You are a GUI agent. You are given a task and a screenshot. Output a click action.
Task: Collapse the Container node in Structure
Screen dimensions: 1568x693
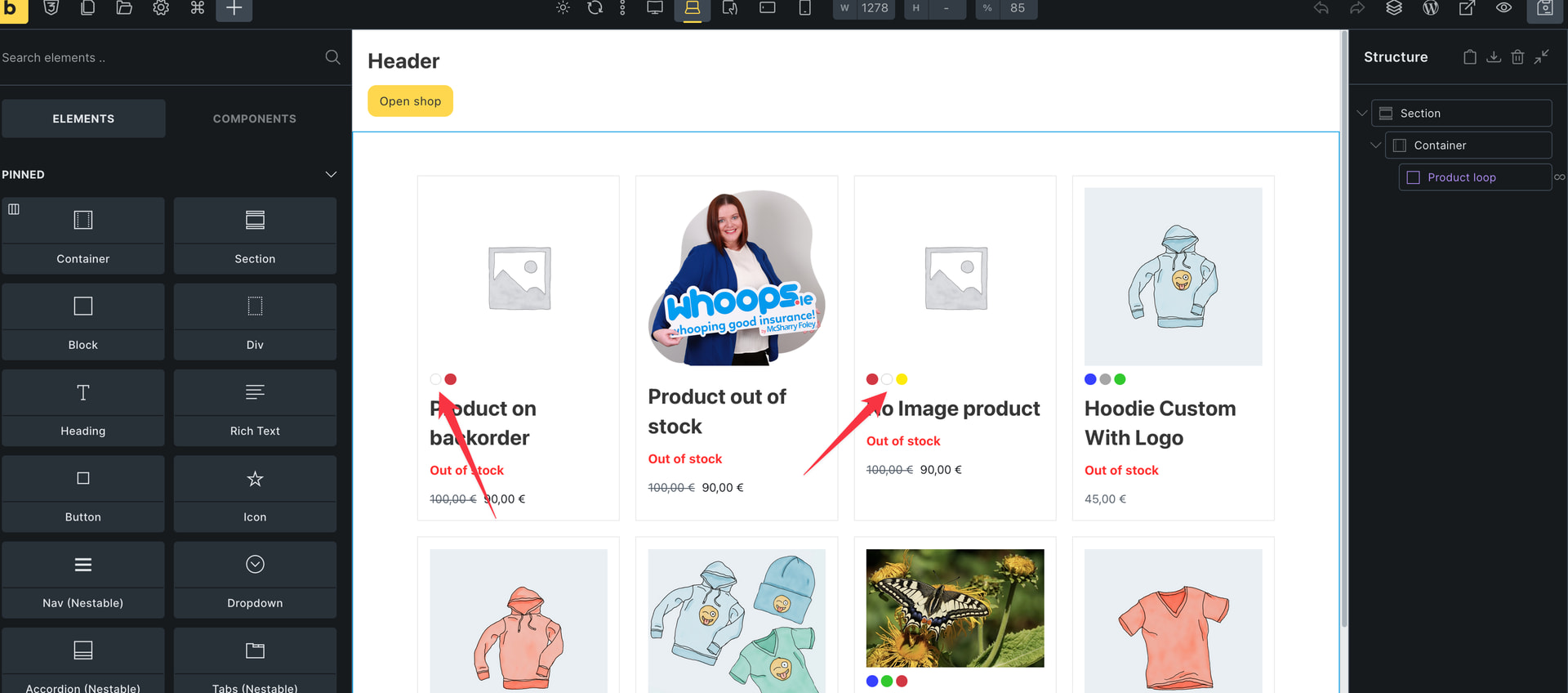pos(1375,145)
